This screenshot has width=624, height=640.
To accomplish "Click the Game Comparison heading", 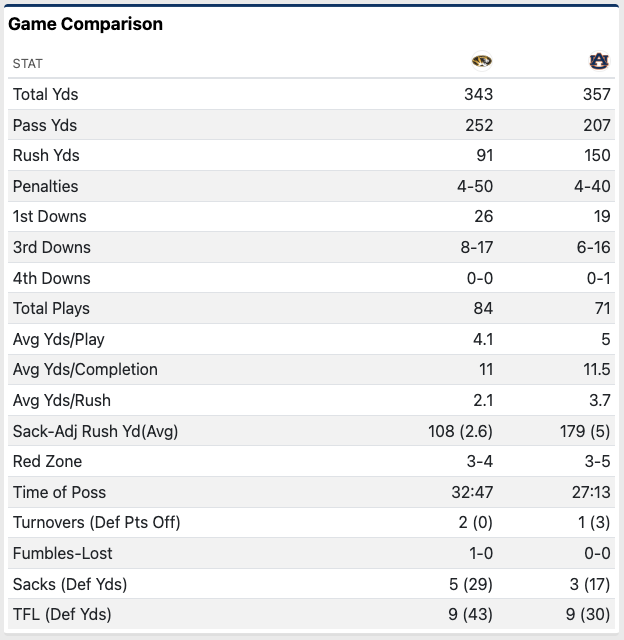I will [x=85, y=24].
